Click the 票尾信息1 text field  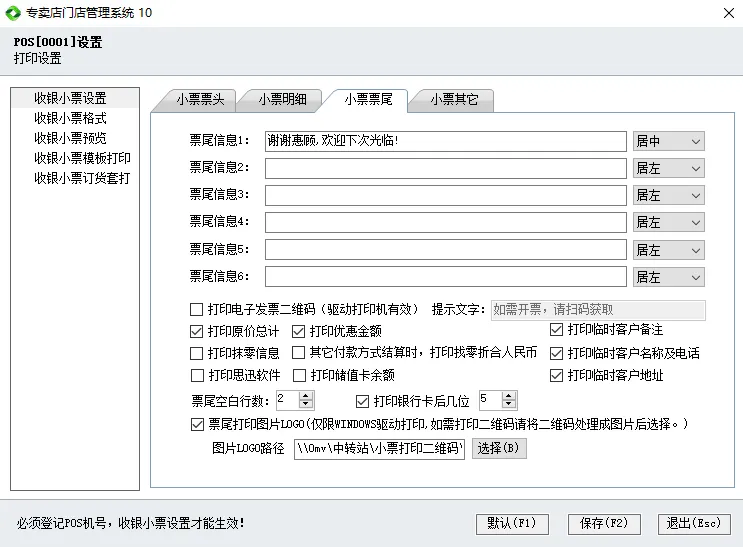tap(445, 141)
